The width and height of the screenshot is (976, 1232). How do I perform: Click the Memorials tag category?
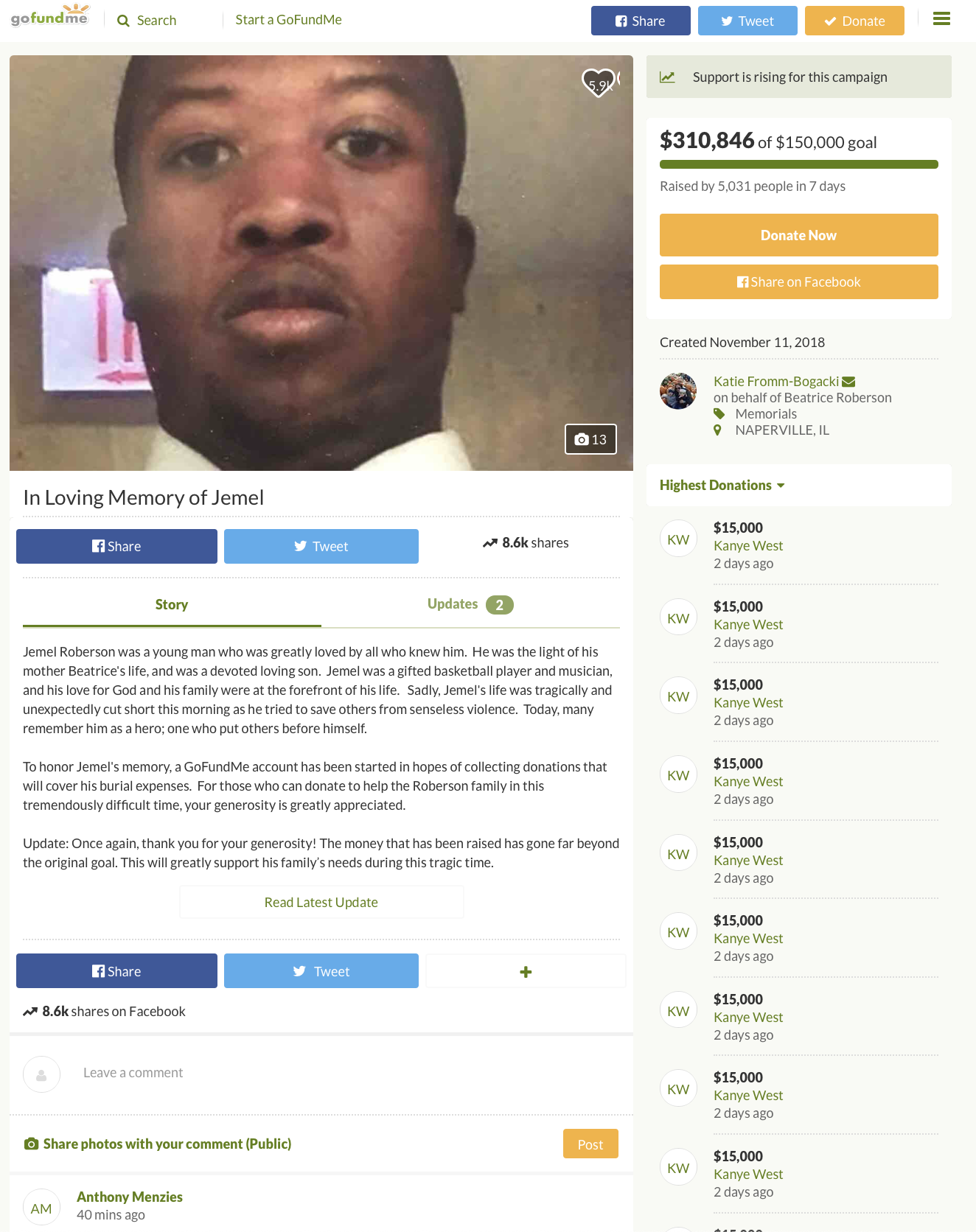tap(766, 414)
